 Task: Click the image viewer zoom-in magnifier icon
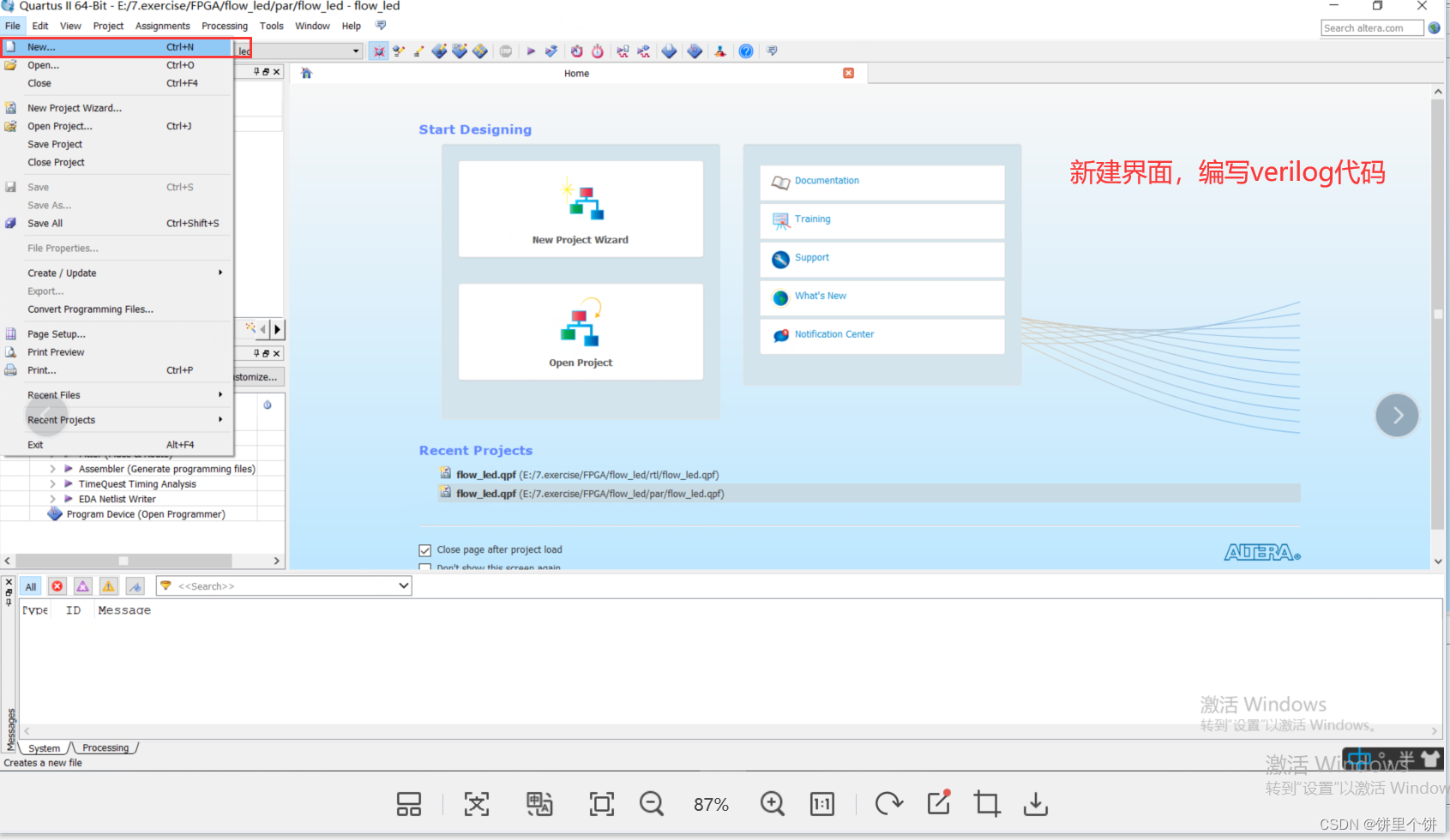(772, 804)
